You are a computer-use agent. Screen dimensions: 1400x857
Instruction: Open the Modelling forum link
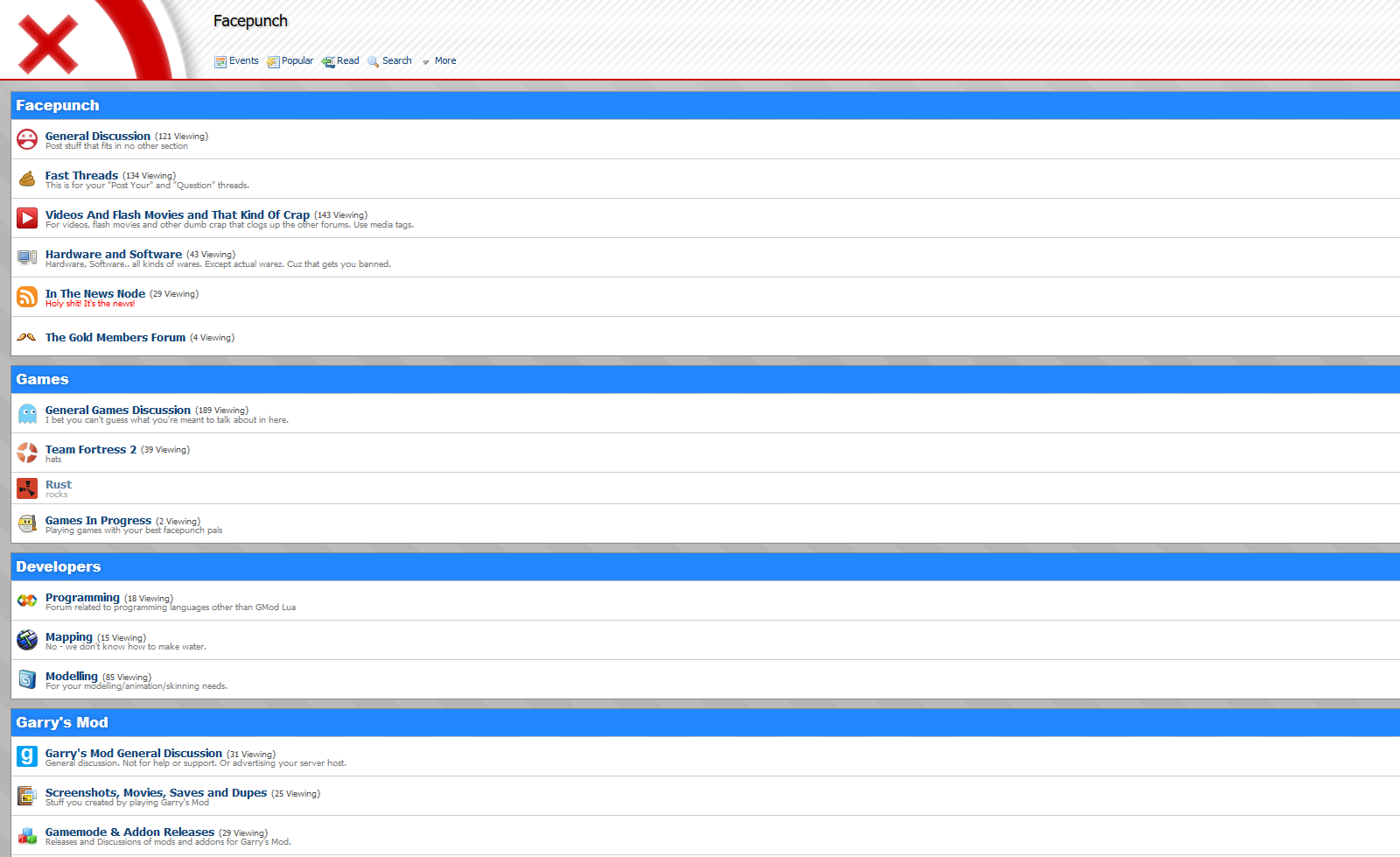click(72, 676)
